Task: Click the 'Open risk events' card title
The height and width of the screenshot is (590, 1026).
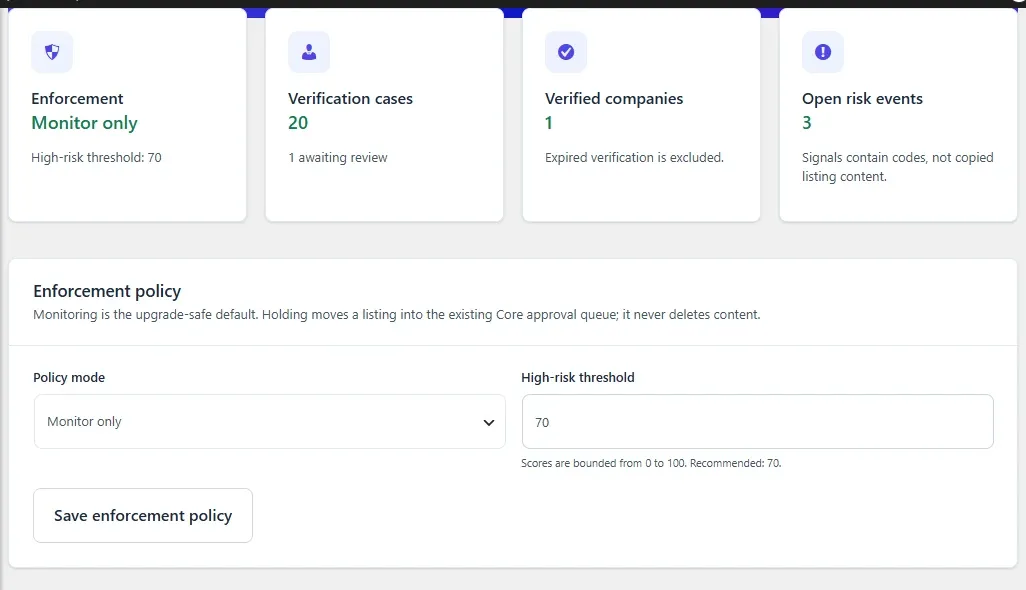Action: click(862, 99)
